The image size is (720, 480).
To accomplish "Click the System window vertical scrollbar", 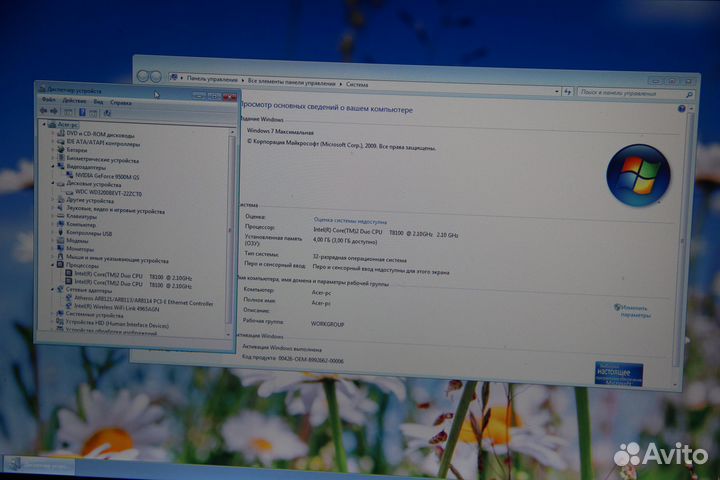I will point(682,241).
